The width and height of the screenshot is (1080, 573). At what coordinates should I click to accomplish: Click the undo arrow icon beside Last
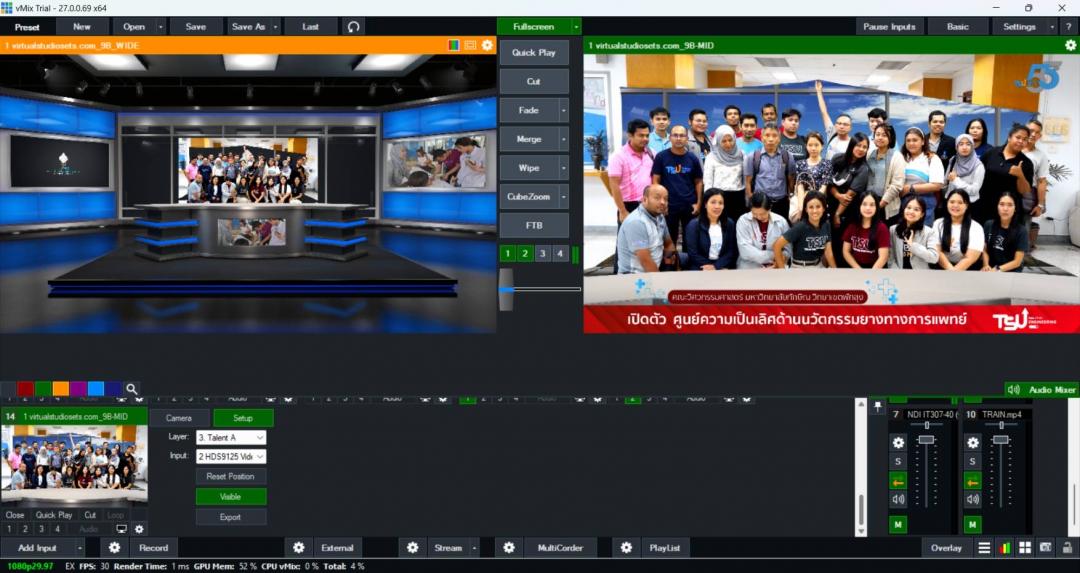[x=354, y=27]
